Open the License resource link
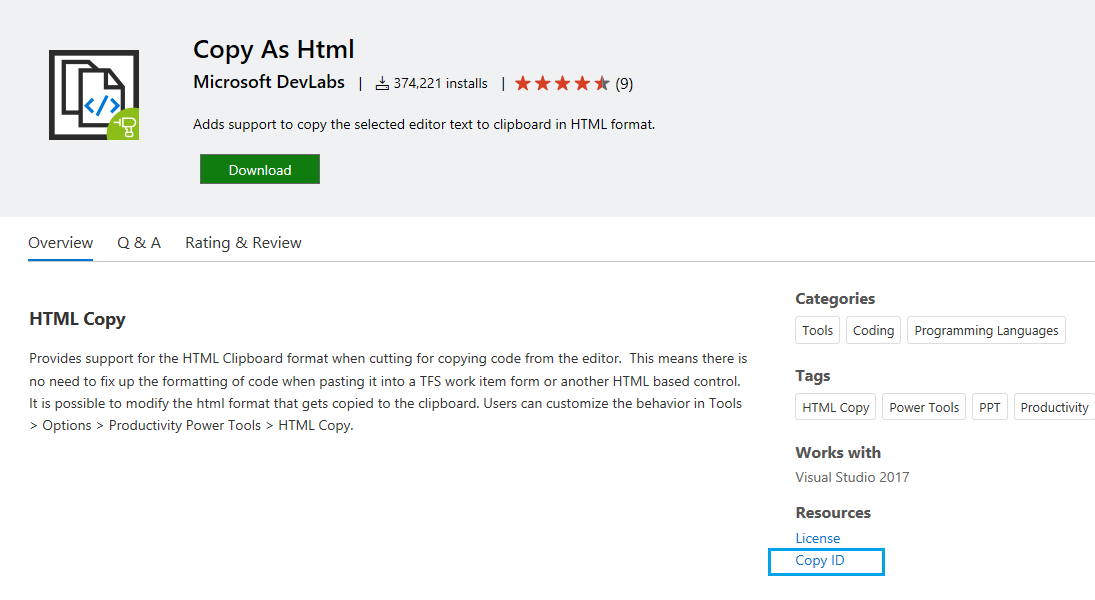The height and width of the screenshot is (600, 1095). (818, 539)
